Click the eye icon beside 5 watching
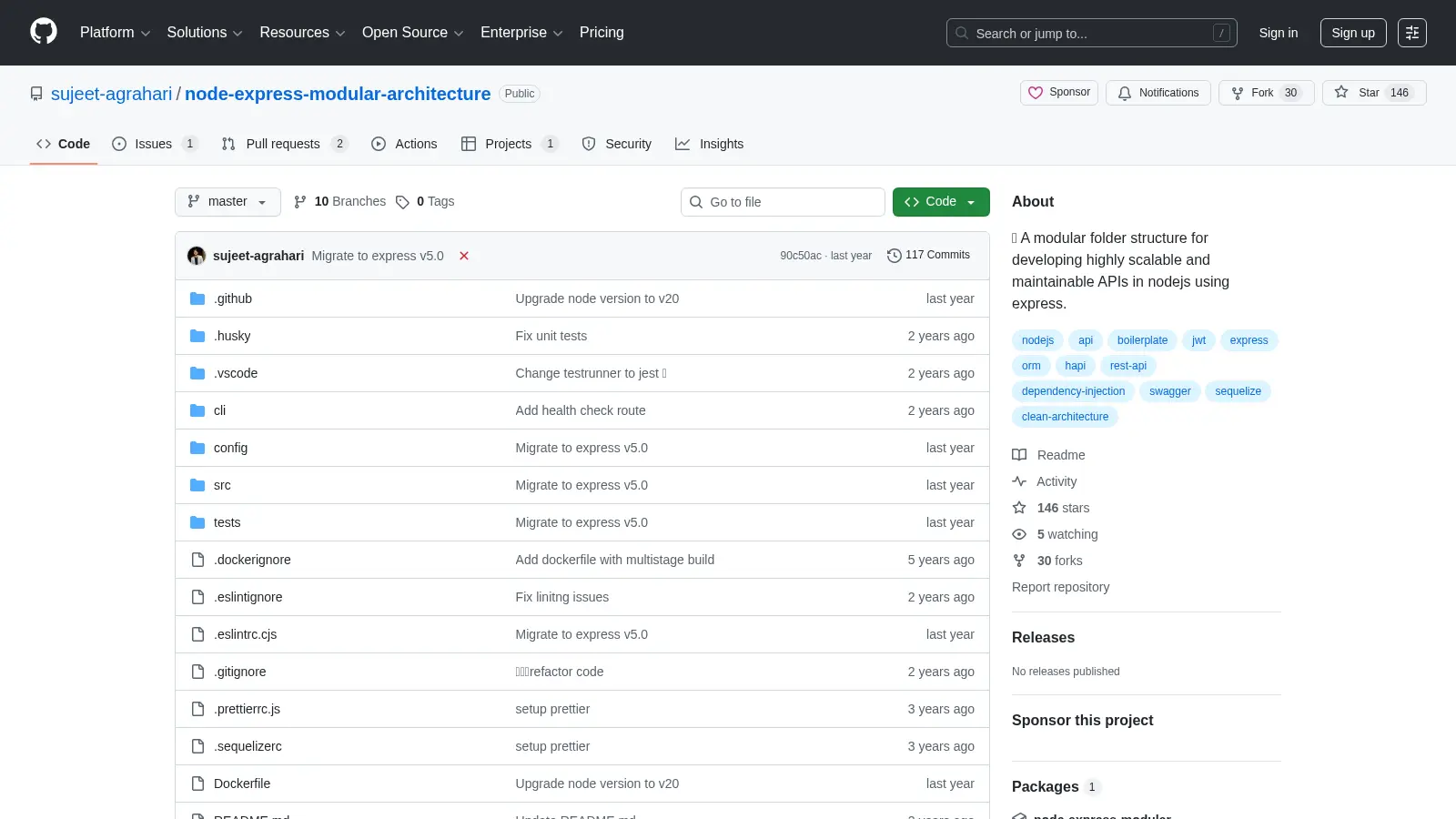 (1019, 534)
